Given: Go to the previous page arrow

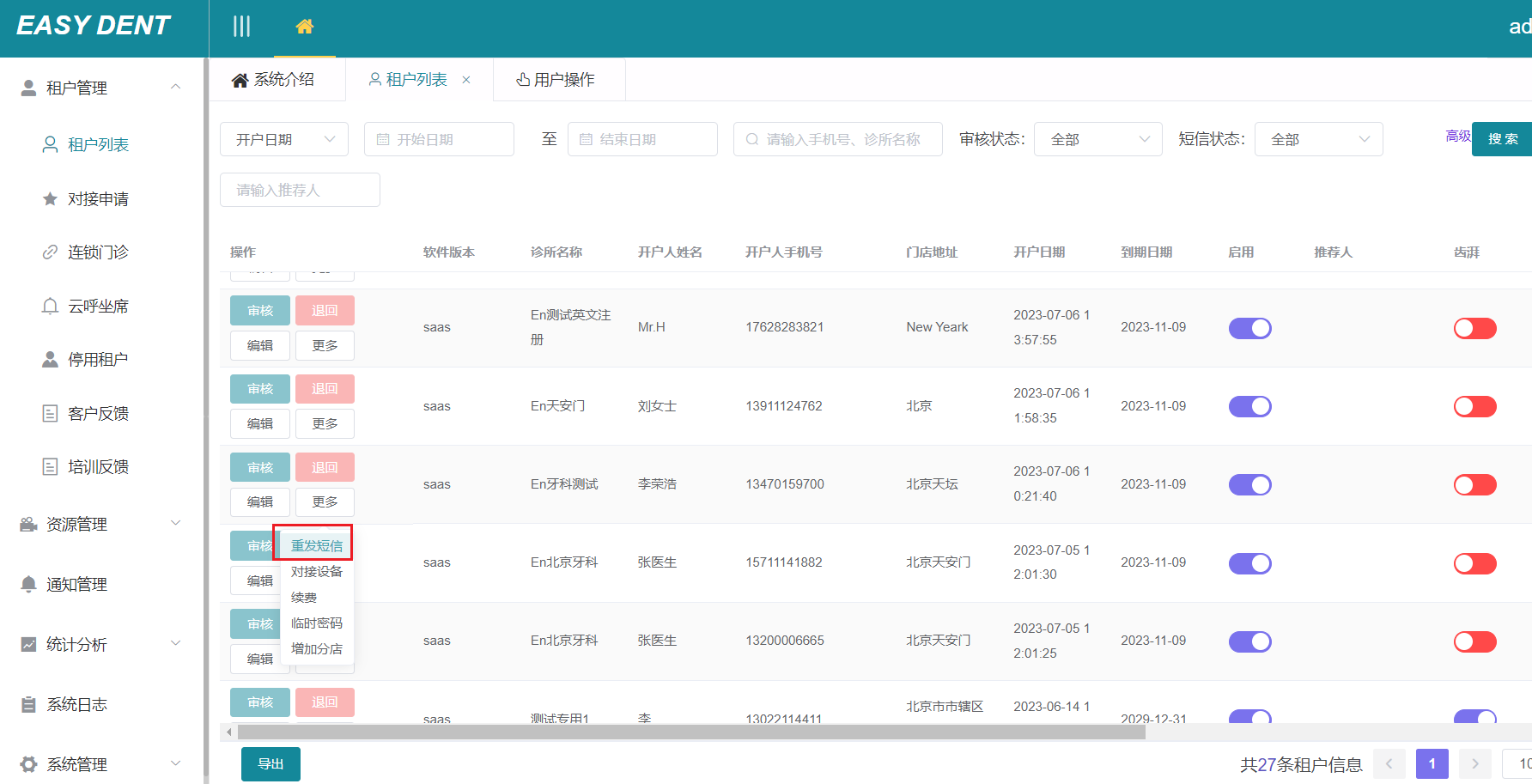Looking at the screenshot, I should pos(1389,763).
